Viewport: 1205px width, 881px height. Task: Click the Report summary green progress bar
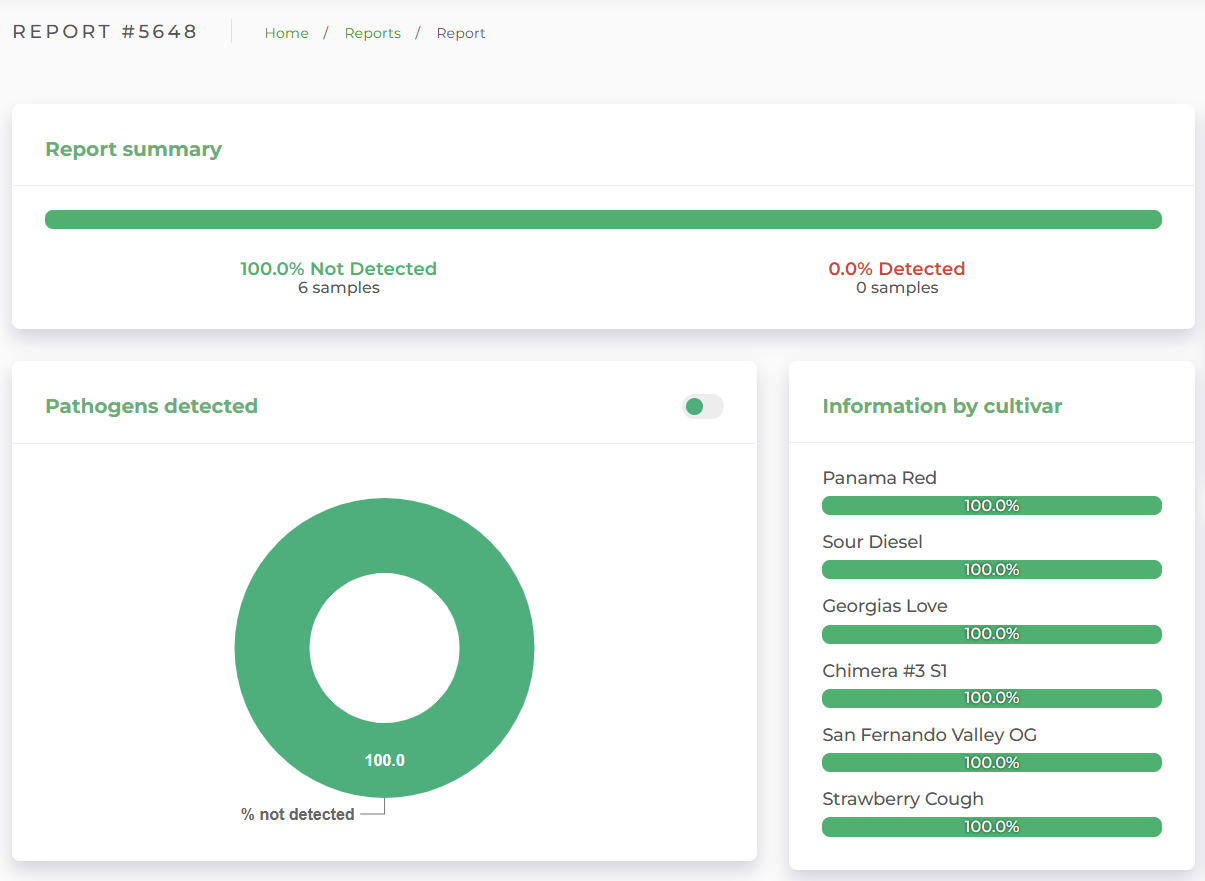click(x=603, y=220)
